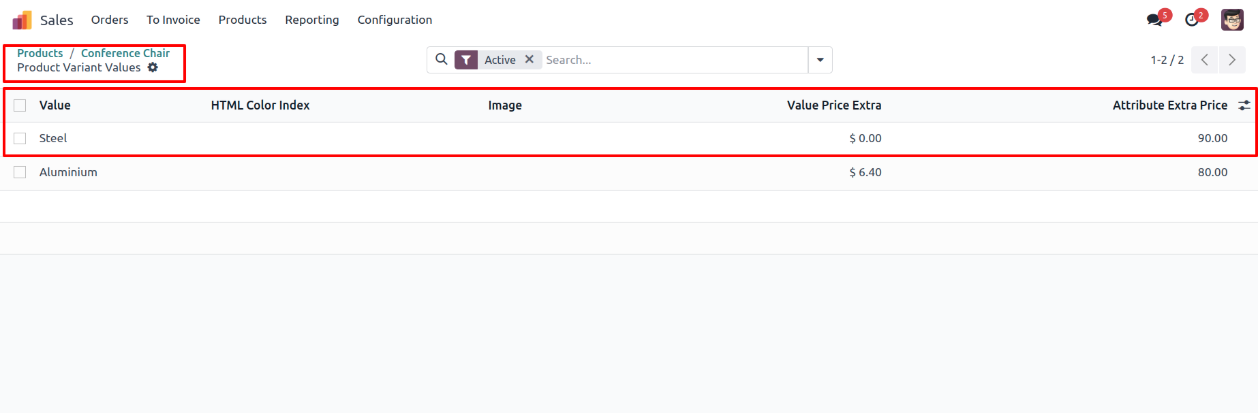
Task: Go to previous page arrow
Action: coord(1205,60)
